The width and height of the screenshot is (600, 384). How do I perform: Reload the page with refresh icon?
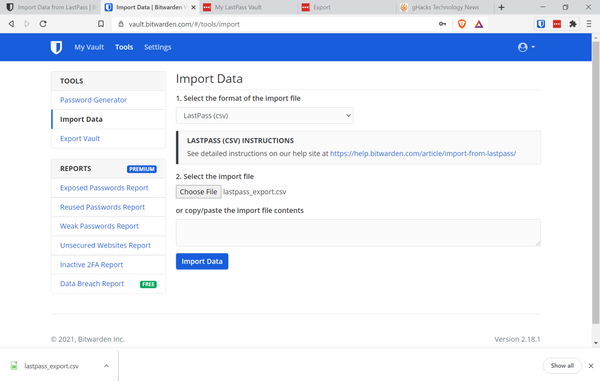43,24
